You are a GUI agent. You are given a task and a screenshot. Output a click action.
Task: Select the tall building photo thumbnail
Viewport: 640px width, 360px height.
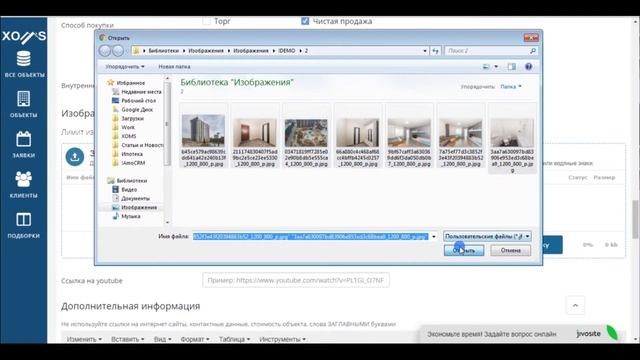tap(203, 131)
